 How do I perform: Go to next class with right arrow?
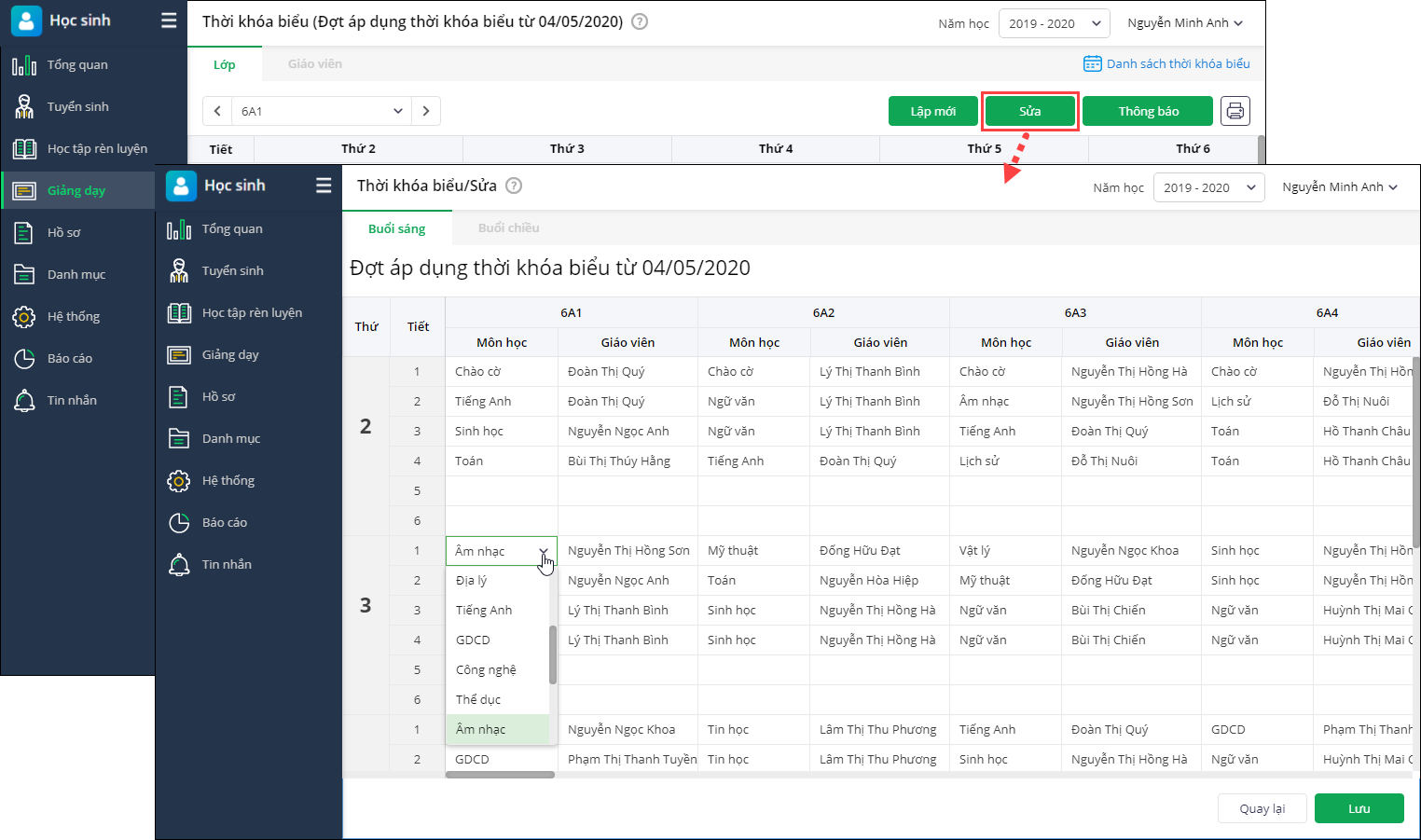(426, 111)
